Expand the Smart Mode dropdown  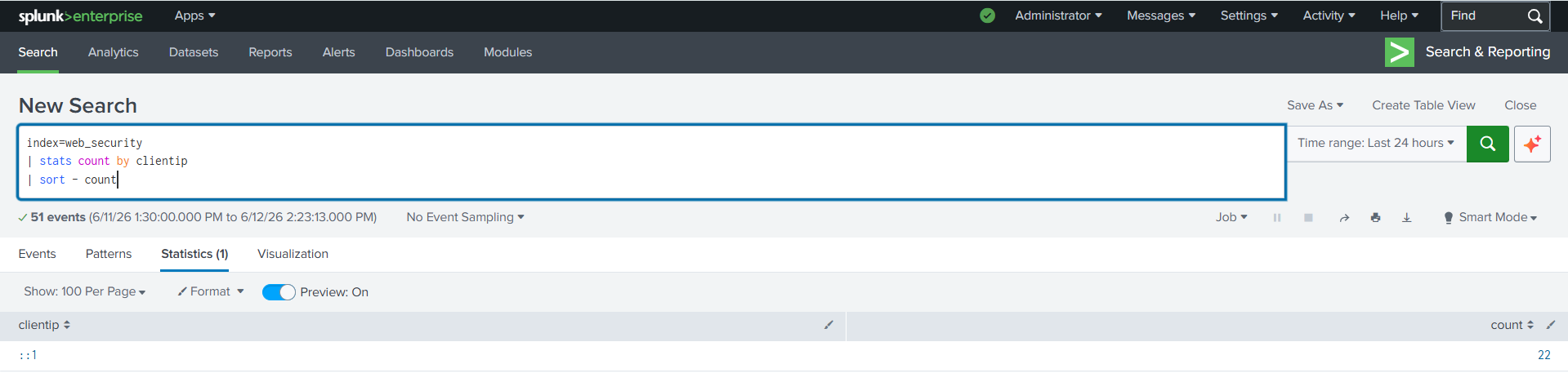1490,217
